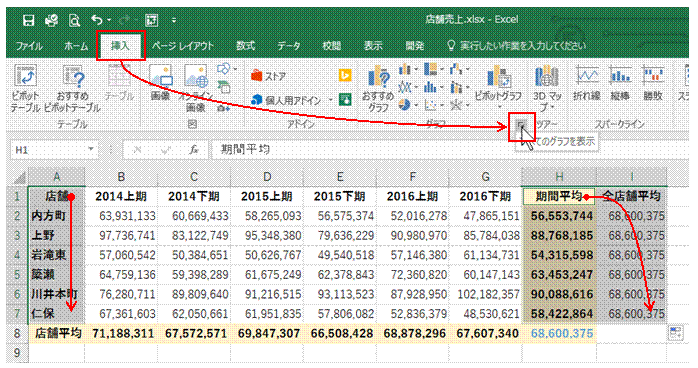Image resolution: width=698 pixels, height=368 pixels.
Task: Click the formula bar showing 期間平均
Action: pos(450,150)
